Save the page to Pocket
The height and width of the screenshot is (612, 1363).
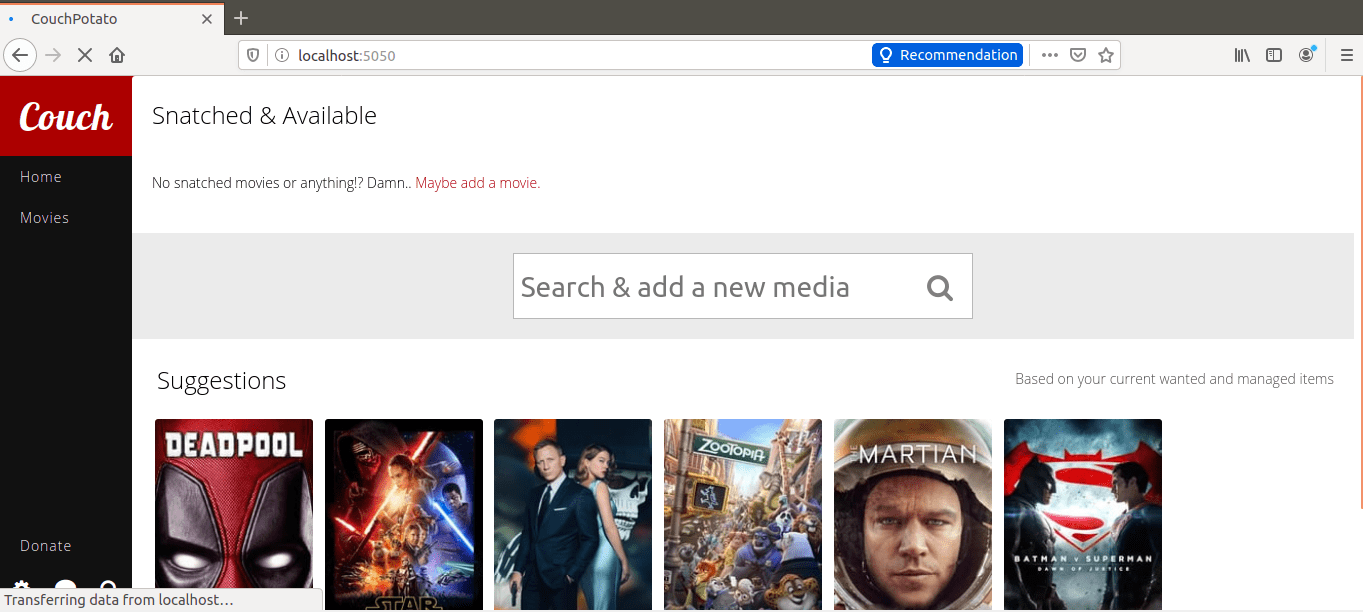pos(1078,55)
